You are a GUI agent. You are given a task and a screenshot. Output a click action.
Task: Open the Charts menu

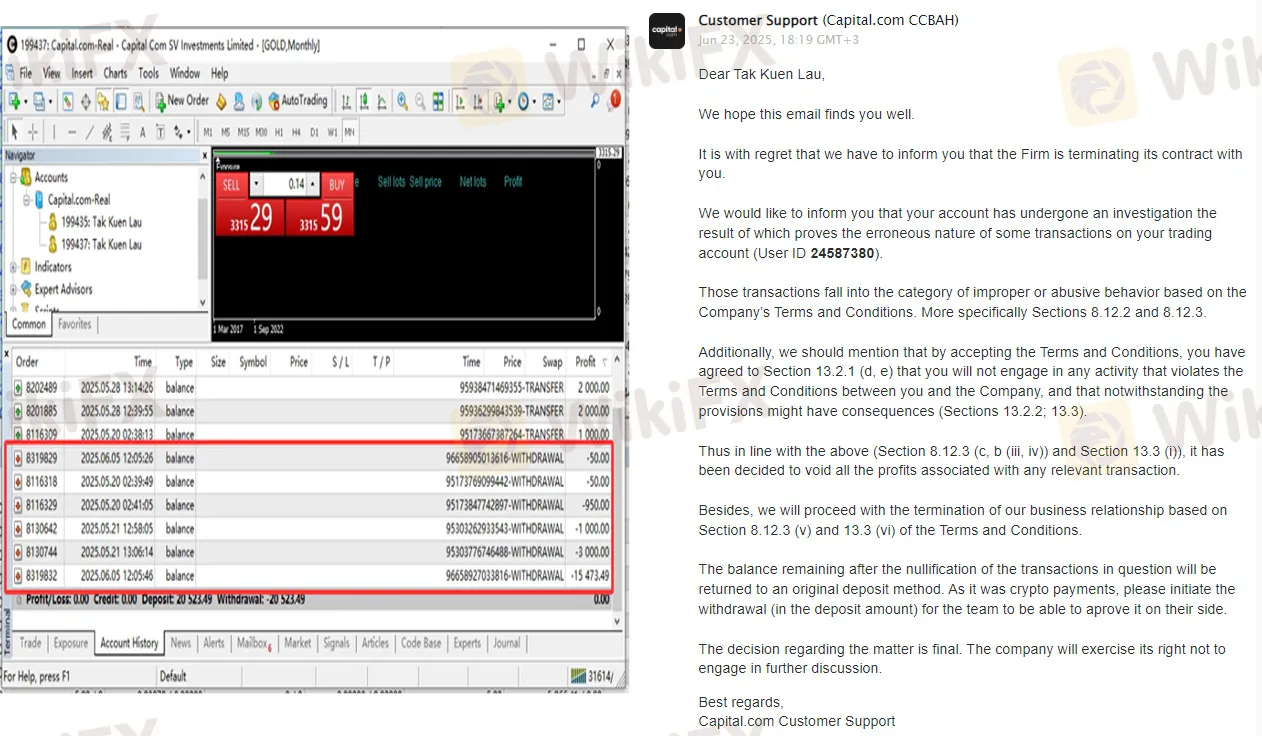tap(115, 73)
